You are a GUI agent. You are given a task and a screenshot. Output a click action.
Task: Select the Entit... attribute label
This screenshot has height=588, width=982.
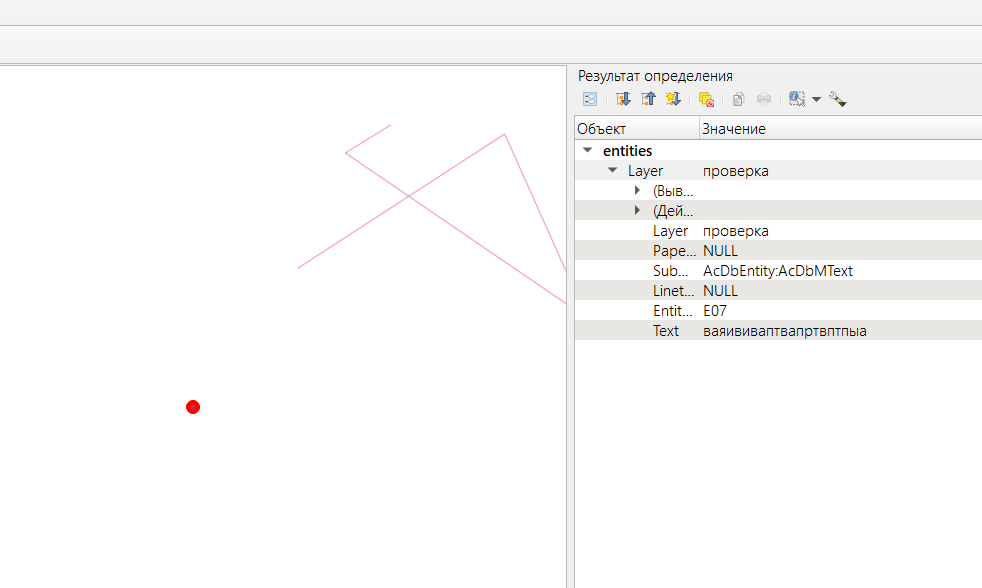(x=673, y=311)
